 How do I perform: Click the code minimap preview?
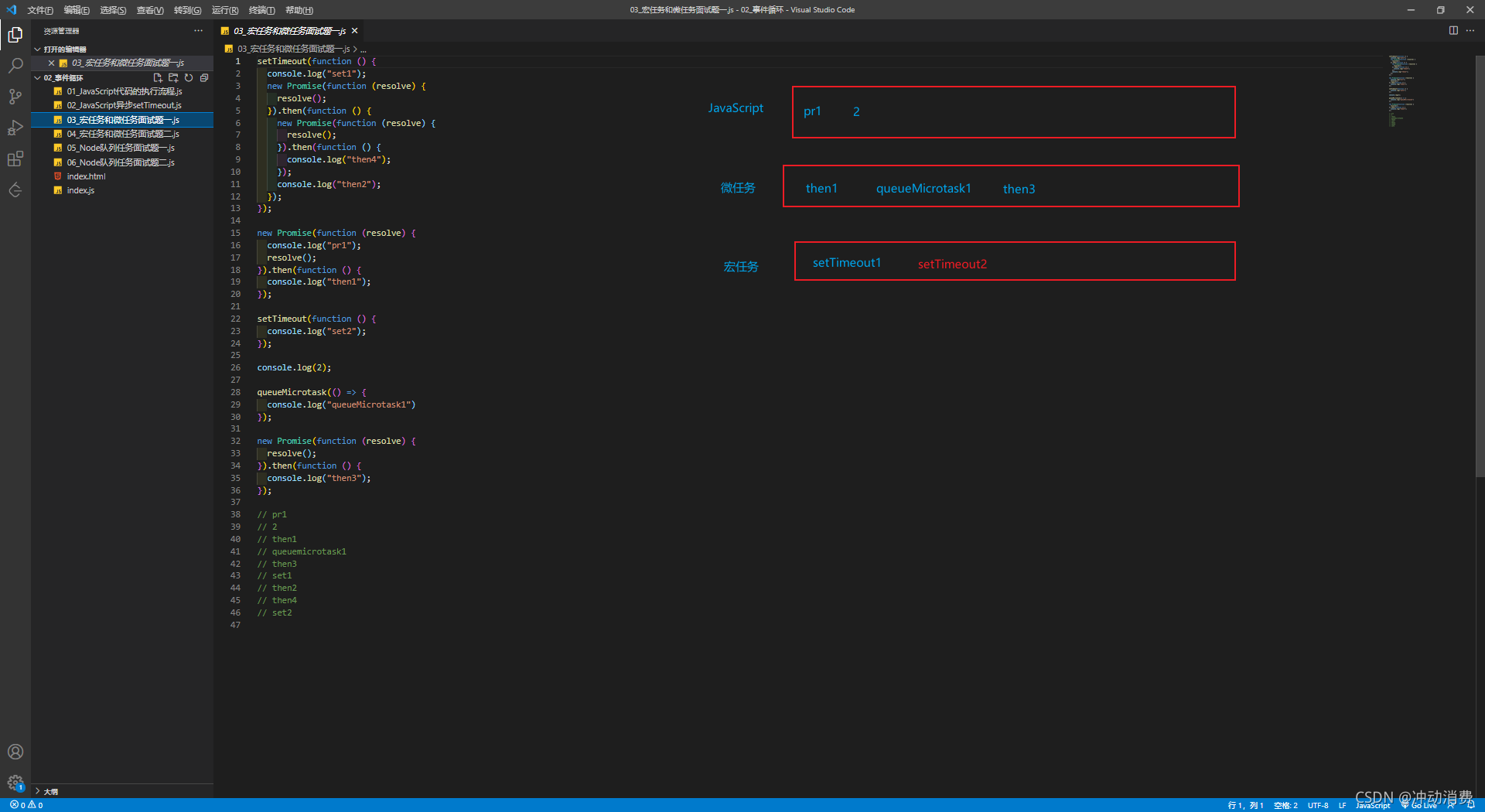tap(1403, 90)
